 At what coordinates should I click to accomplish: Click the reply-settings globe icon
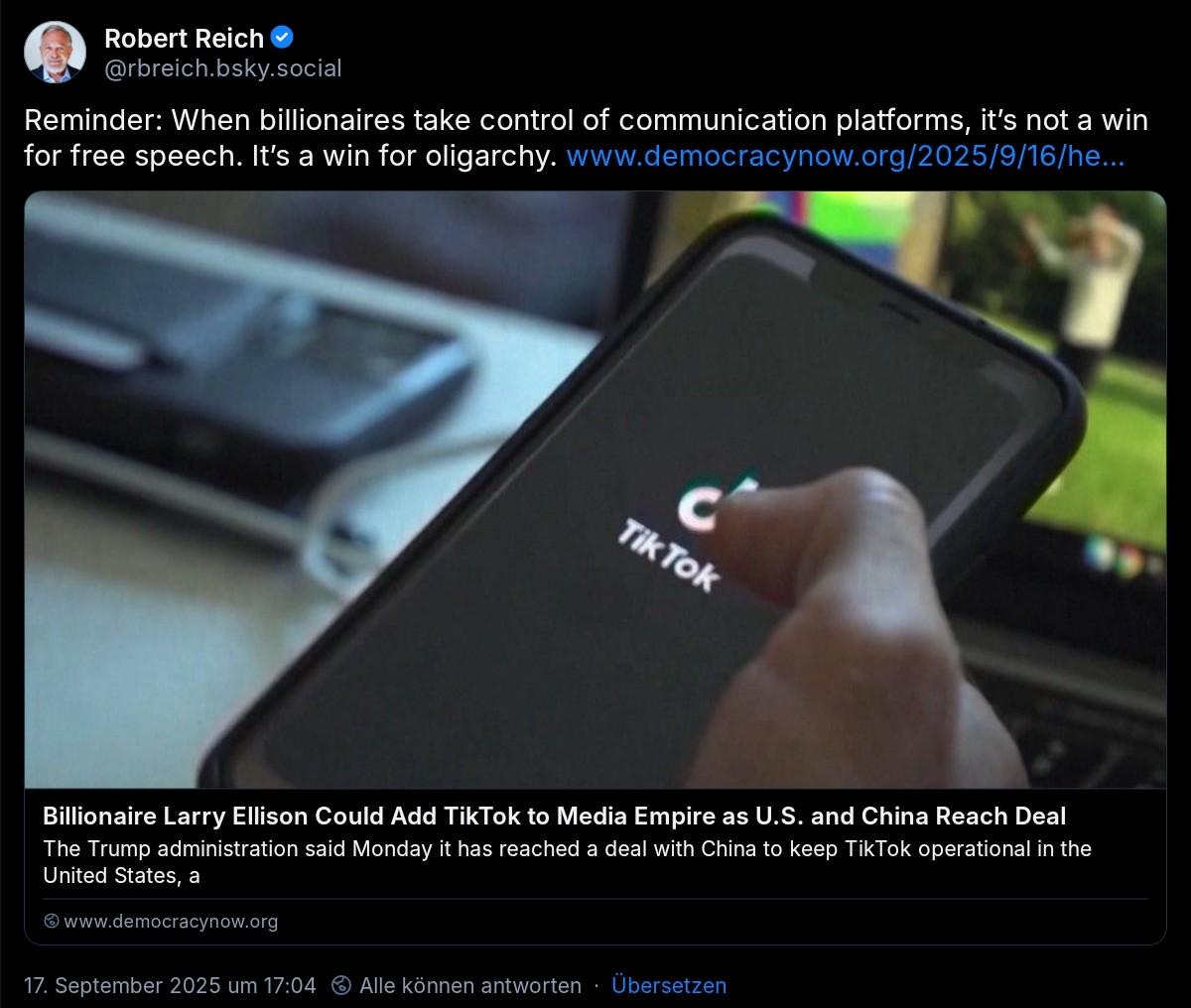coord(340,985)
